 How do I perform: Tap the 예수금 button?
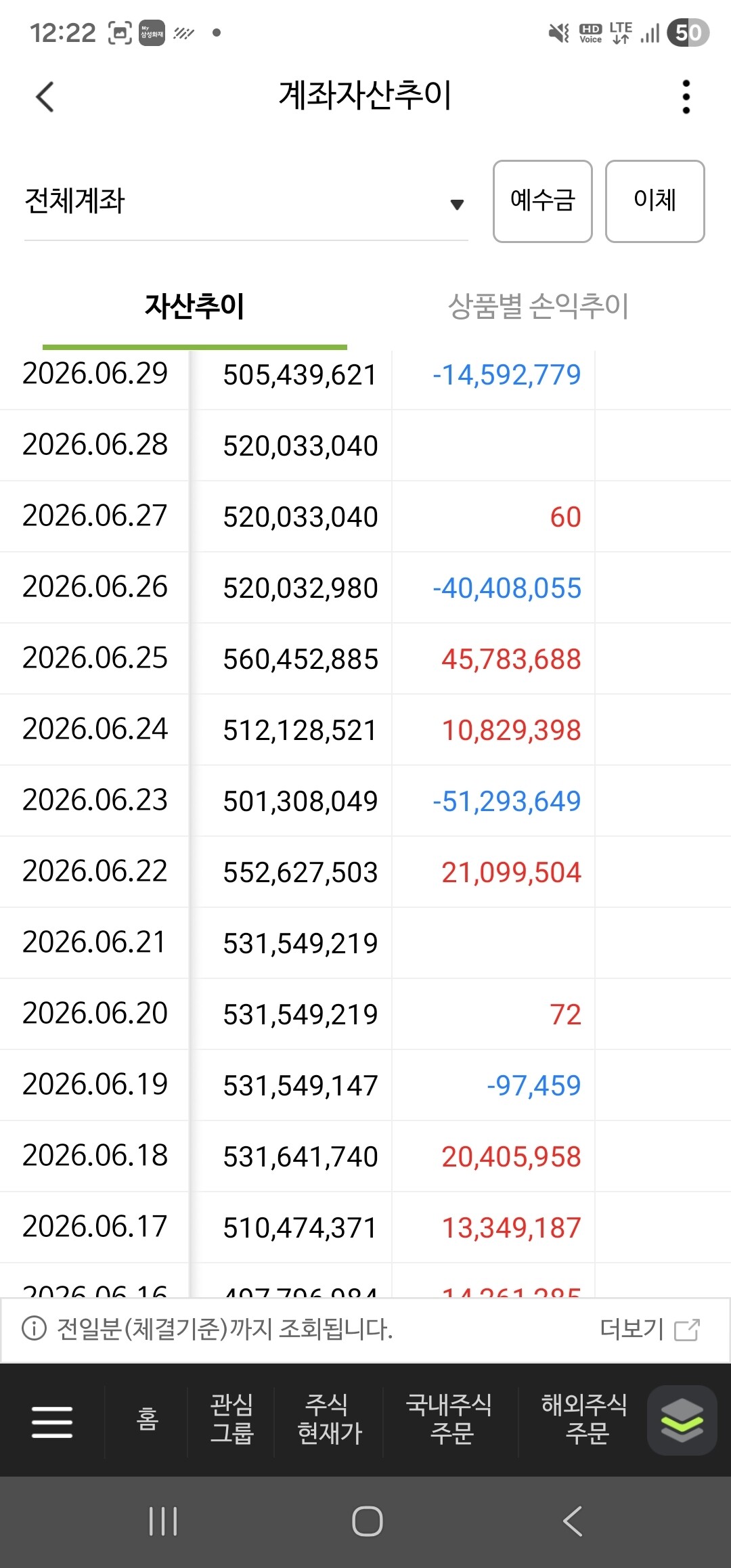(543, 201)
